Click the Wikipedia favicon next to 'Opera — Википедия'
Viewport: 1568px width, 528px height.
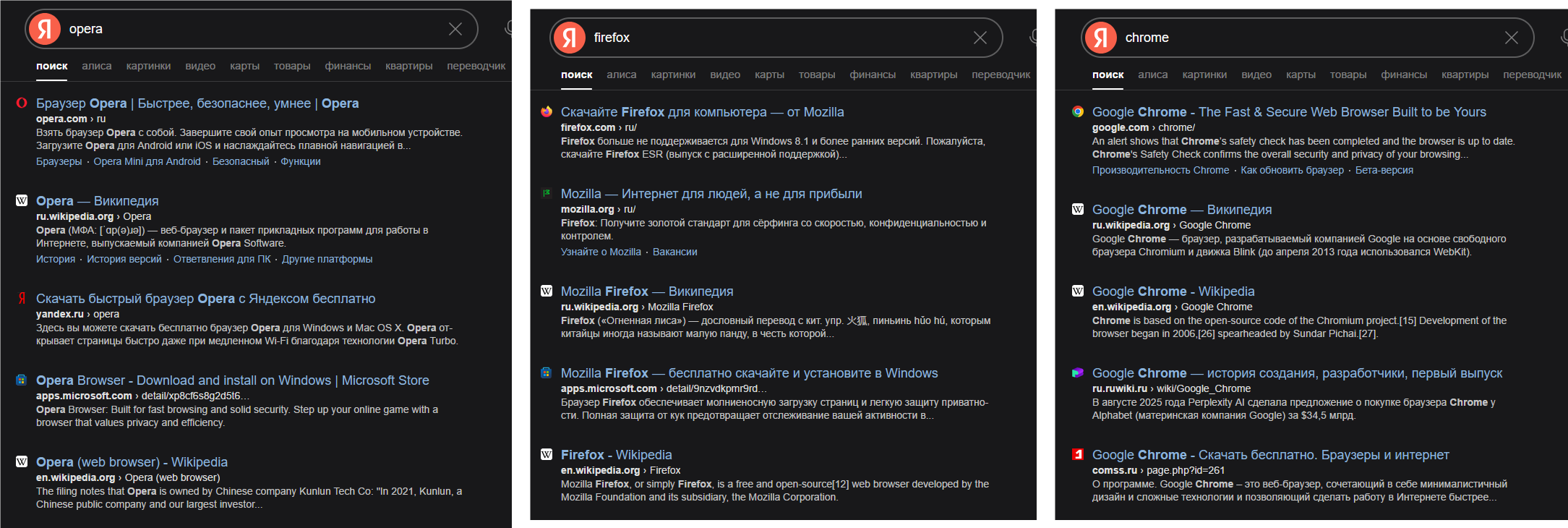[22, 200]
